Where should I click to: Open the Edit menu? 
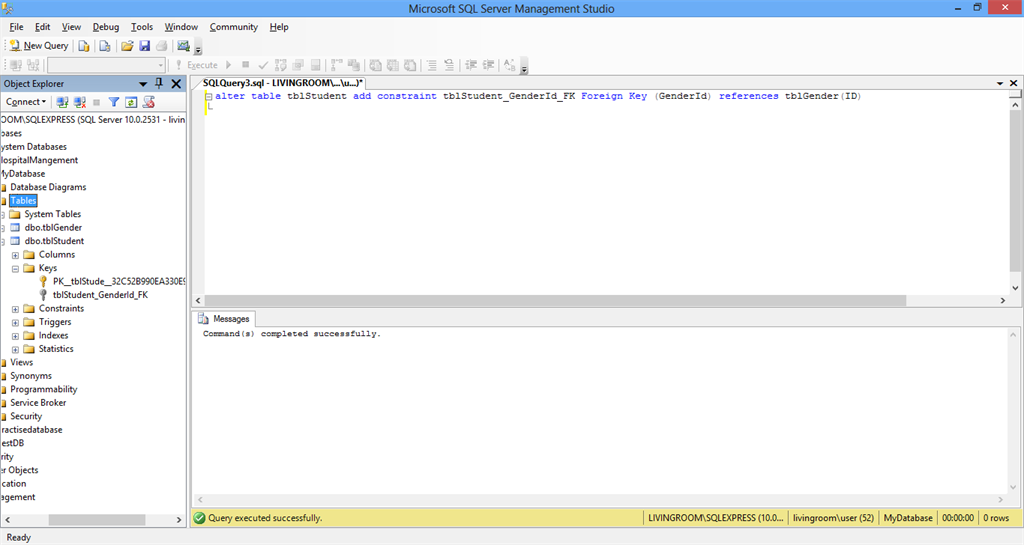pos(42,27)
